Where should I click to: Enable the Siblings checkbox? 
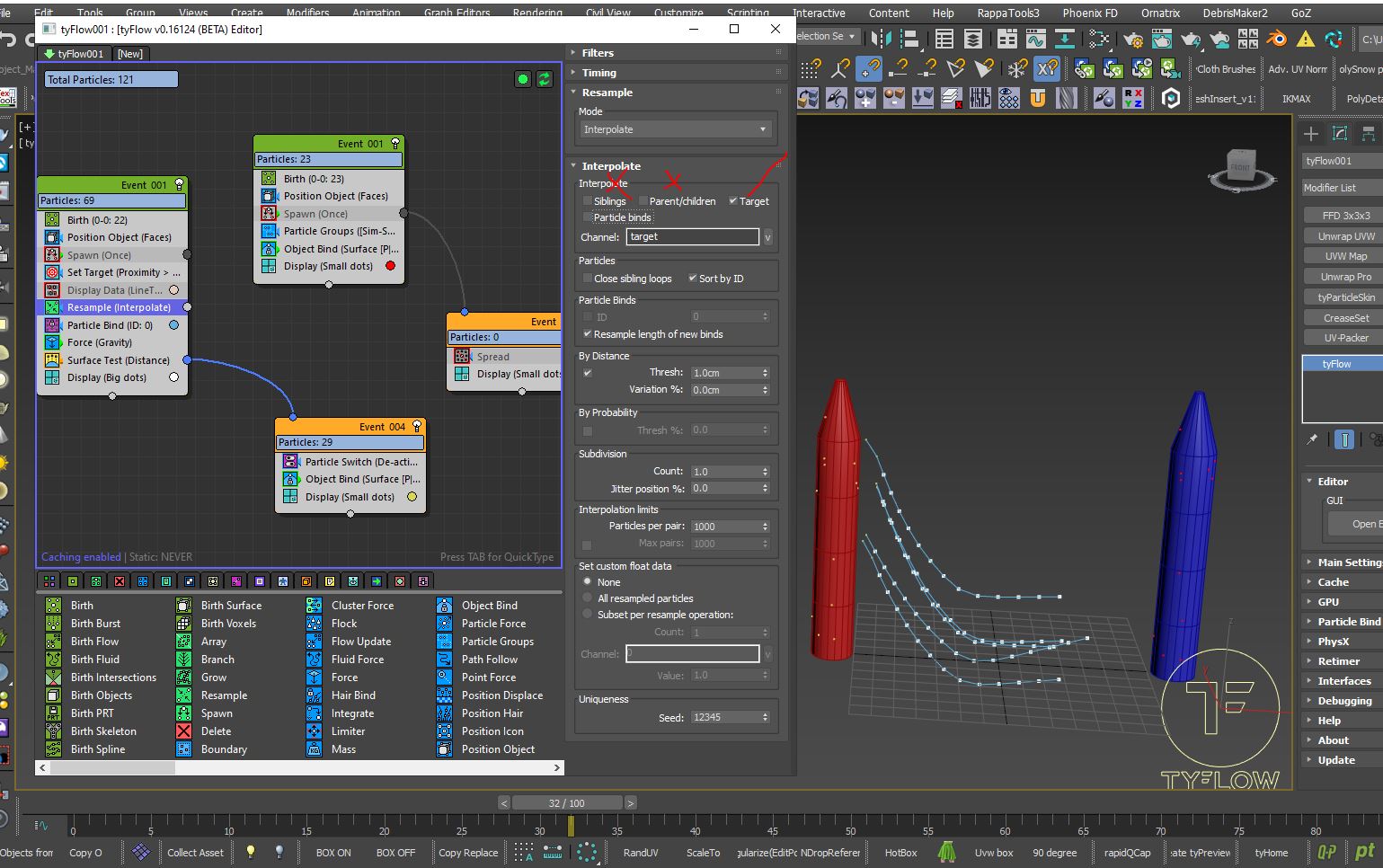[x=588, y=201]
